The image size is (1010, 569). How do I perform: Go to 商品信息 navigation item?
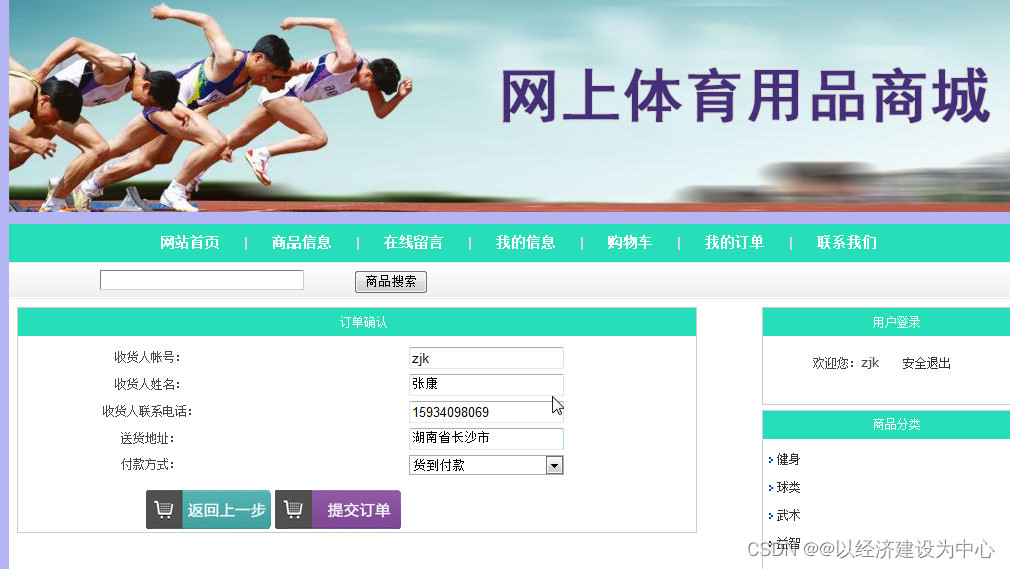(301, 242)
